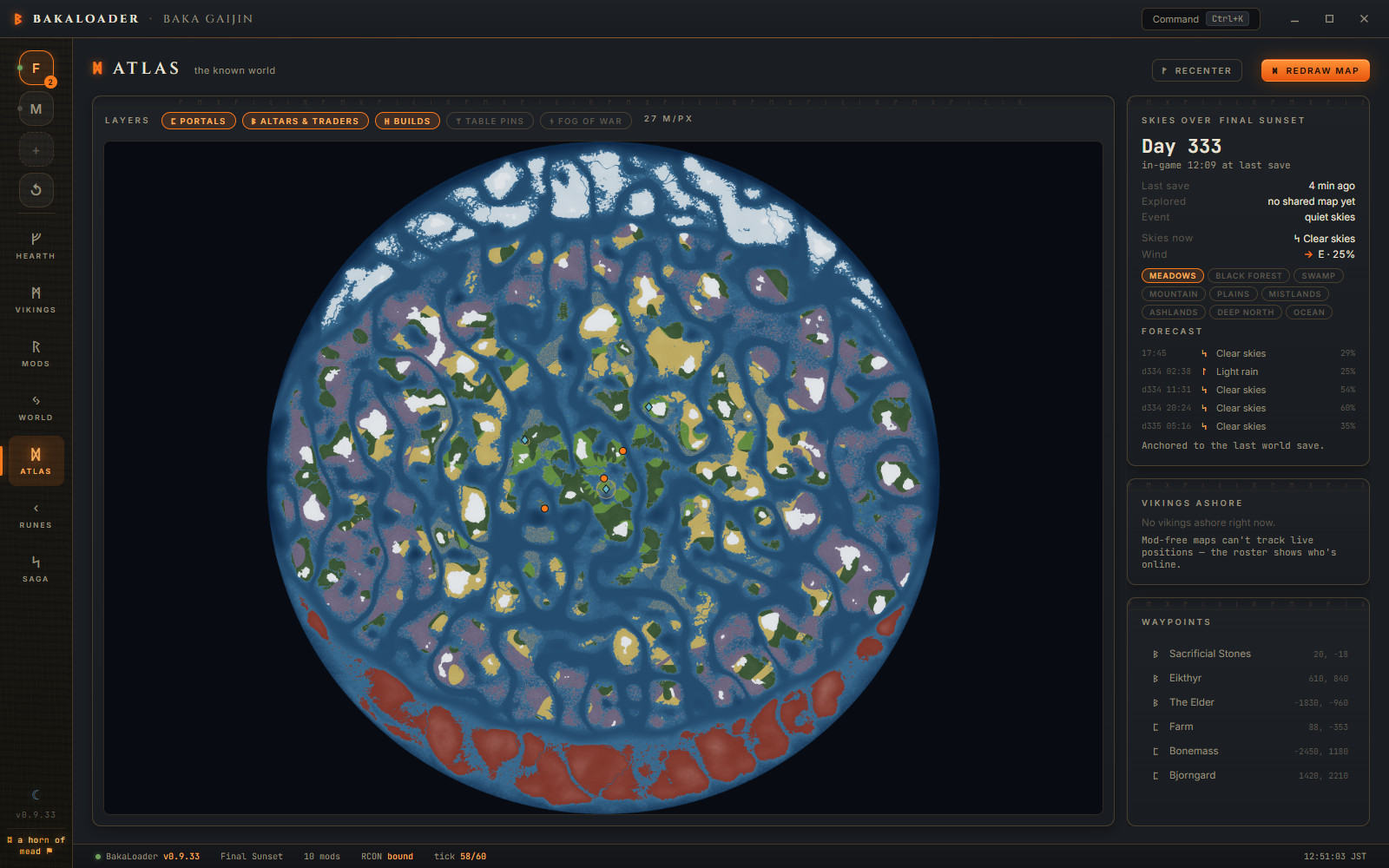This screenshot has height=868, width=1389.
Task: Open the Vikings section
Action: point(36,299)
